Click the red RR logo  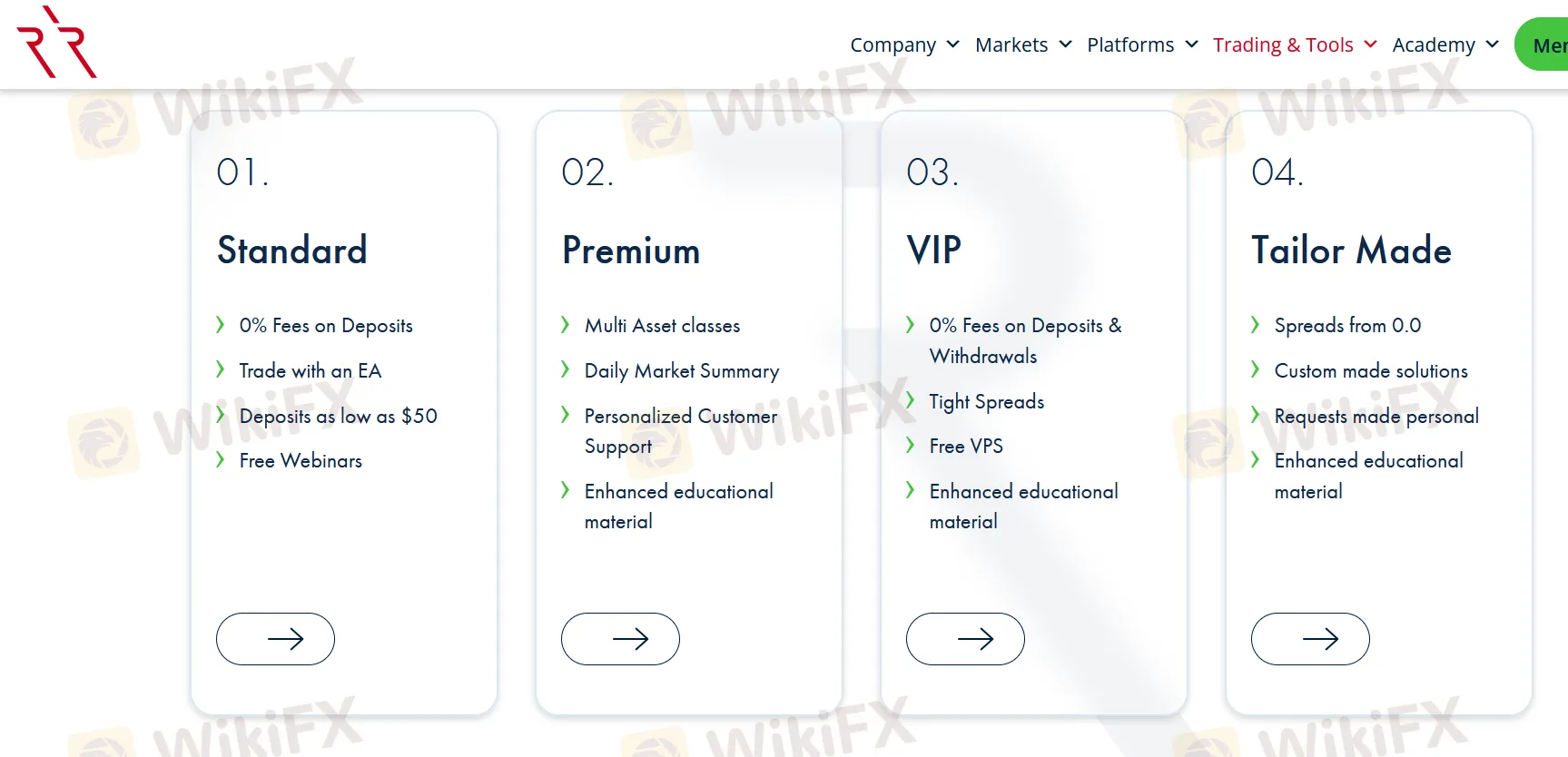pos(56,42)
